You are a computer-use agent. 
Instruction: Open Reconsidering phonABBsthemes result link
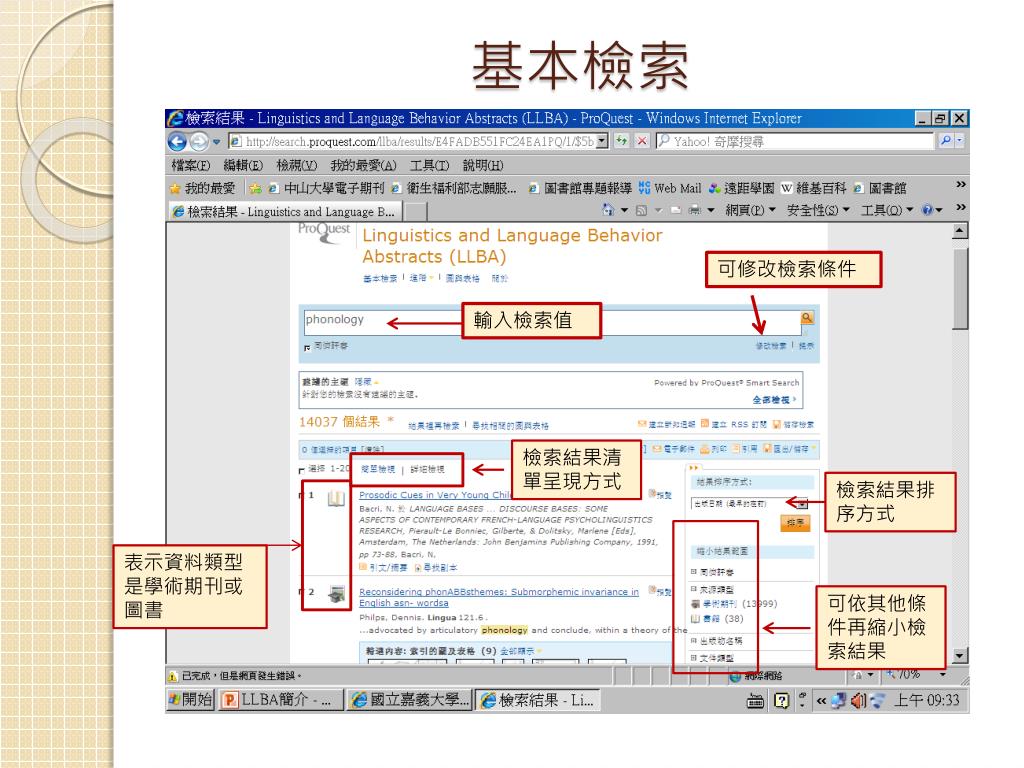coord(499,597)
